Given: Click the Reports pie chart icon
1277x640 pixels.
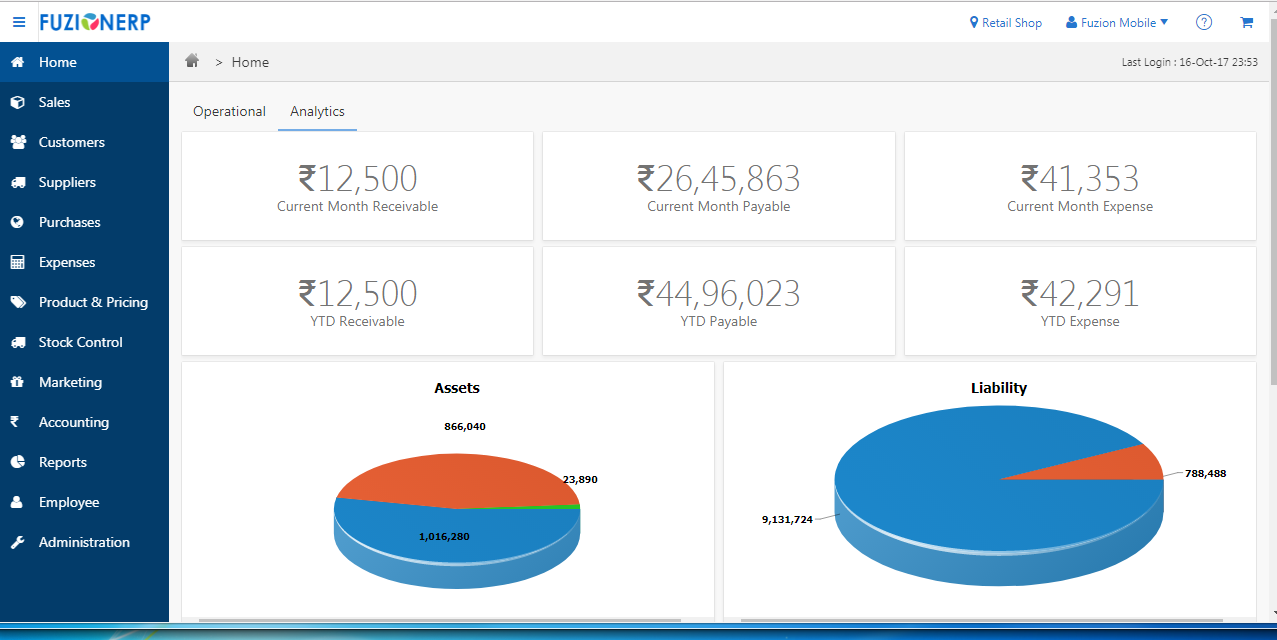Looking at the screenshot, I should (17, 462).
